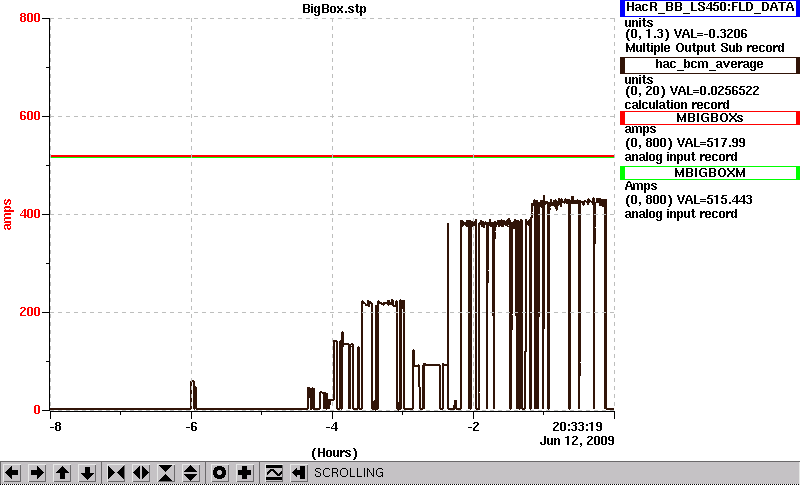
Task: Click the VAL=517.99 readout for MBIGBOXs
Action: tap(710, 143)
